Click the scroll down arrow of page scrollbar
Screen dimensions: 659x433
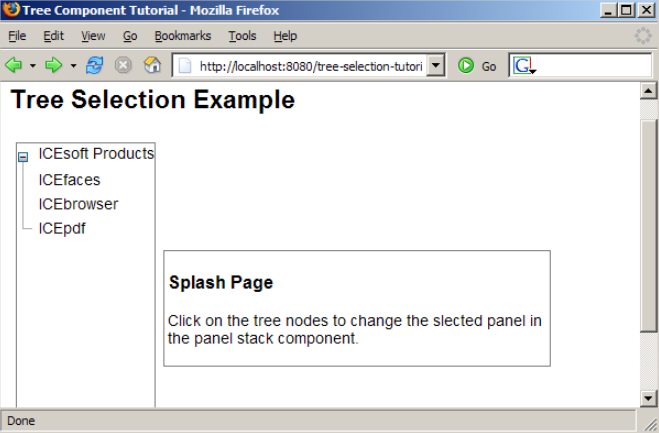(x=648, y=399)
